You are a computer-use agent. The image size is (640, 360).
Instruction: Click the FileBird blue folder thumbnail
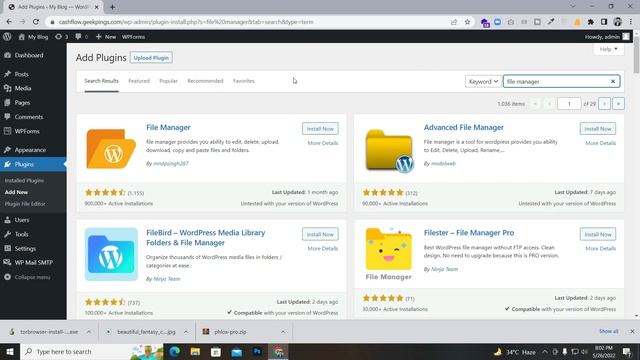[x=111, y=254]
